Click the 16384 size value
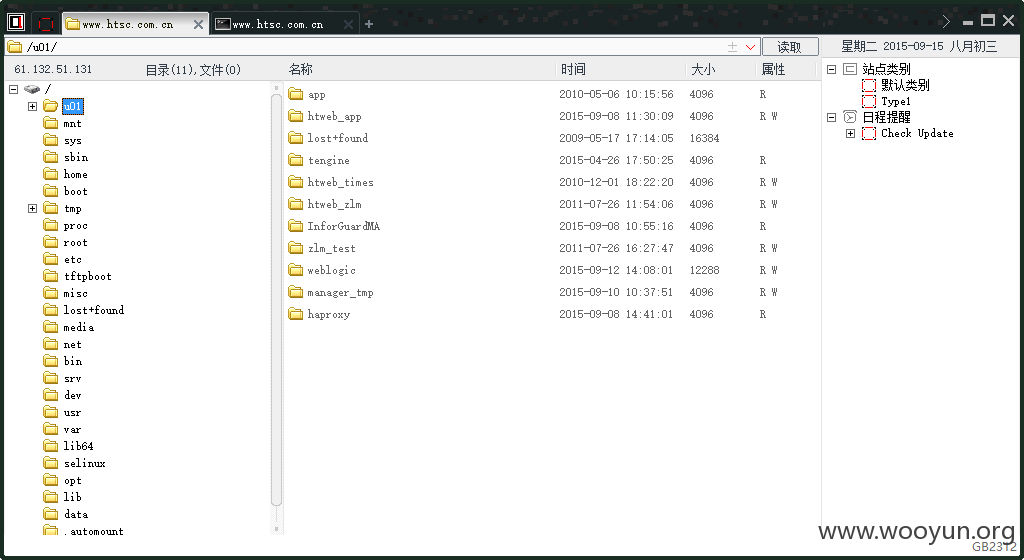The width and height of the screenshot is (1024, 560). pyautogui.click(x=704, y=138)
